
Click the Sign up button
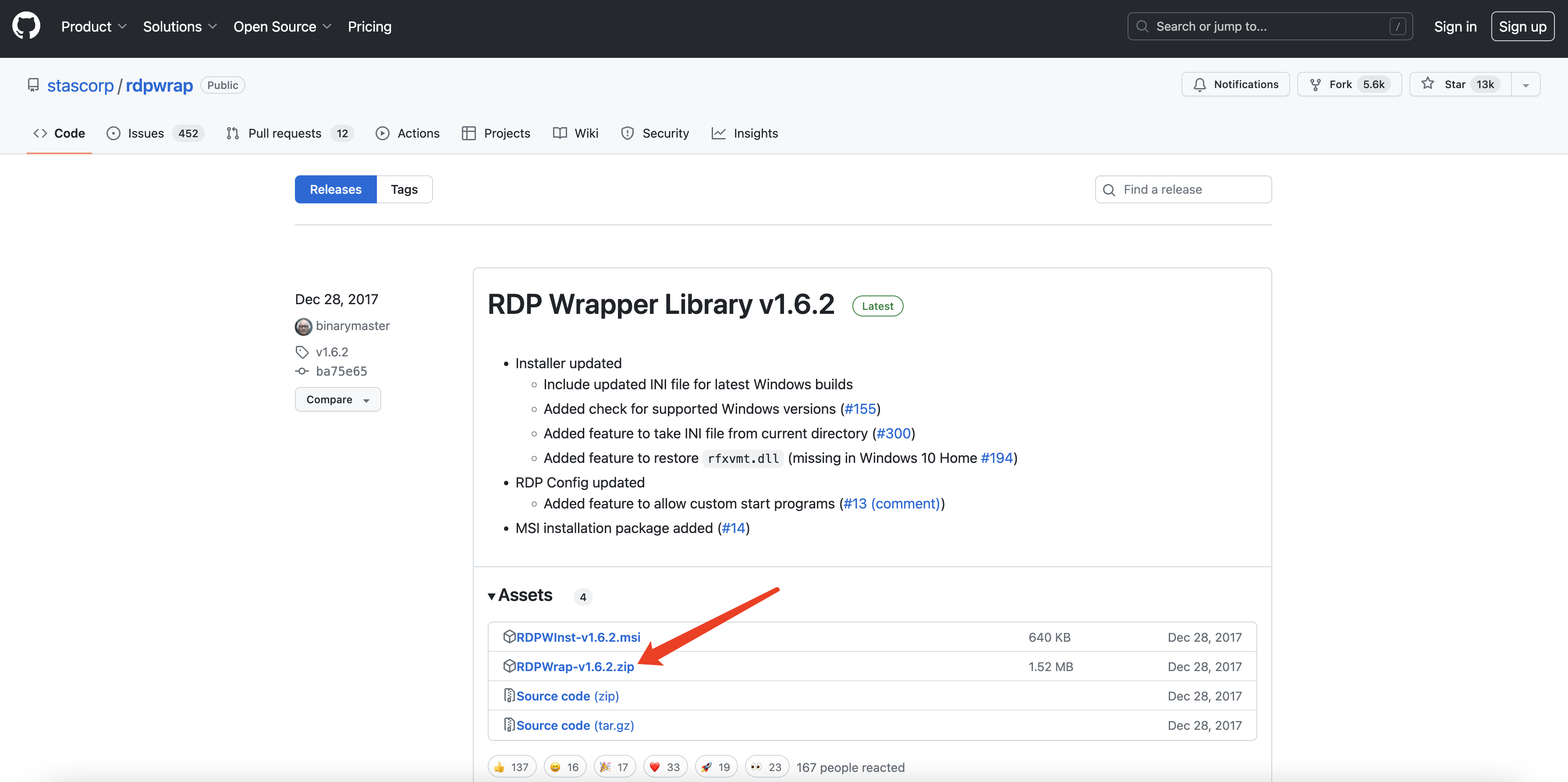coord(1522,27)
